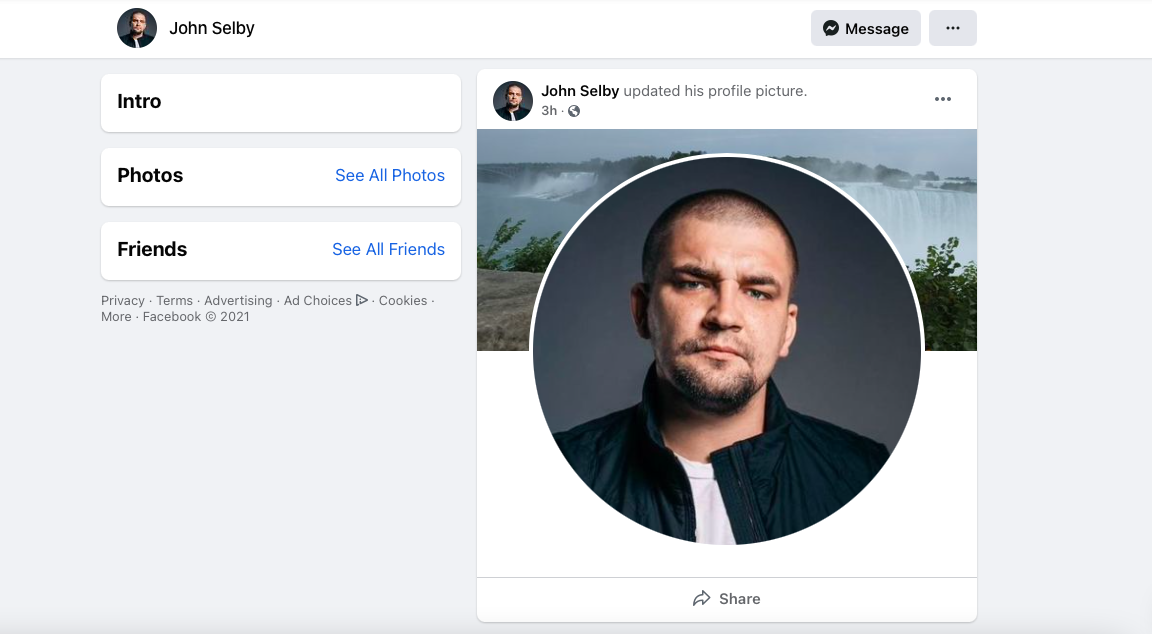Open the profile more options ellipsis
Image resolution: width=1152 pixels, height=634 pixels.
click(952, 28)
